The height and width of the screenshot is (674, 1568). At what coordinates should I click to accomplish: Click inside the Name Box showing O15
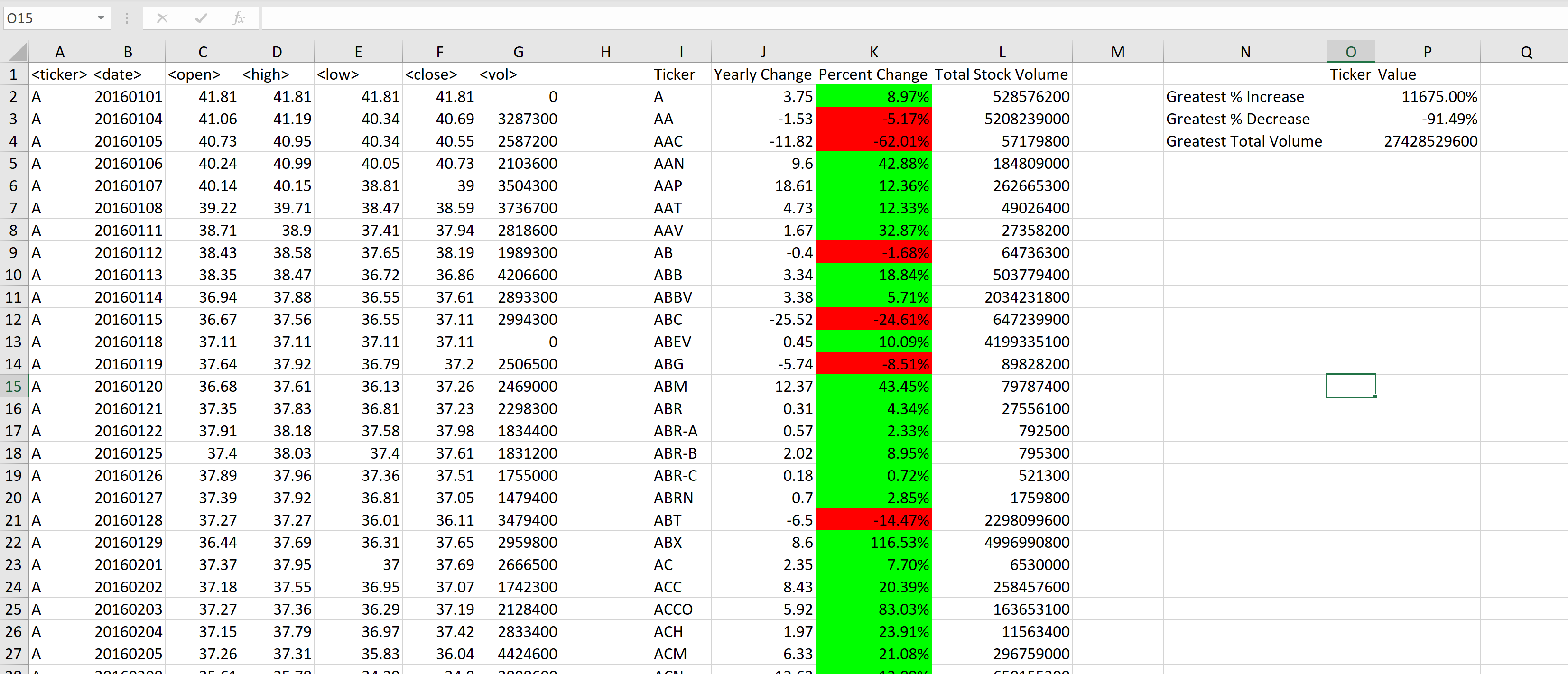pyautogui.click(x=49, y=18)
